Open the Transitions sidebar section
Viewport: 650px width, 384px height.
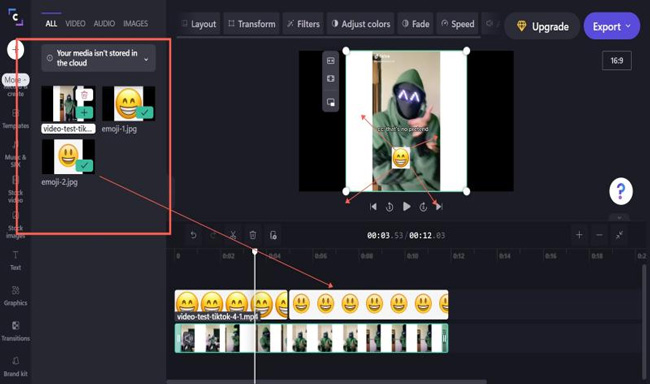point(15,332)
